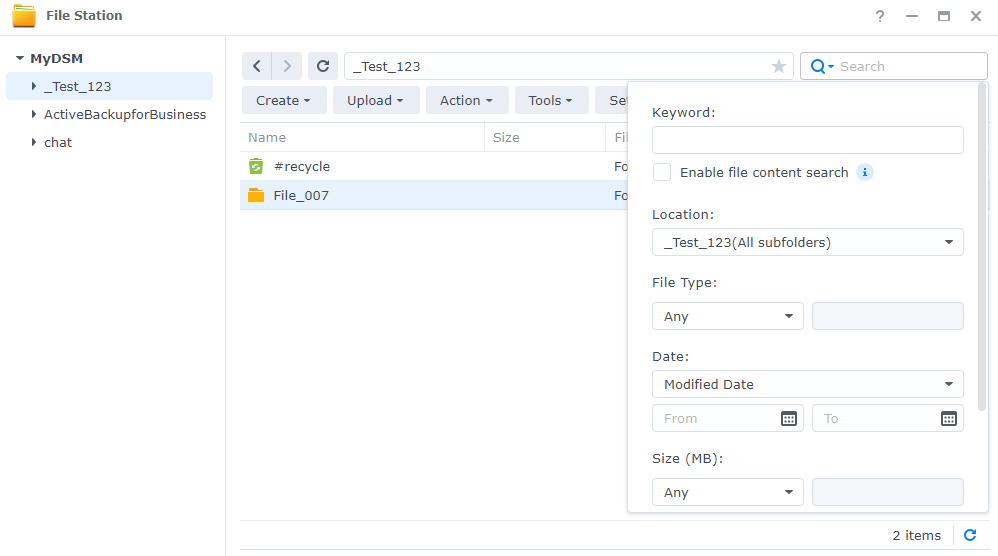
Task: Open the Location dropdown
Action: (x=808, y=242)
